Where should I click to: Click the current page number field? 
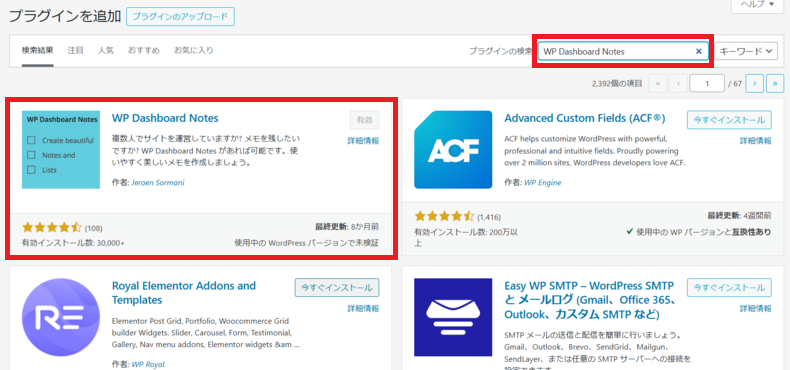(707, 84)
